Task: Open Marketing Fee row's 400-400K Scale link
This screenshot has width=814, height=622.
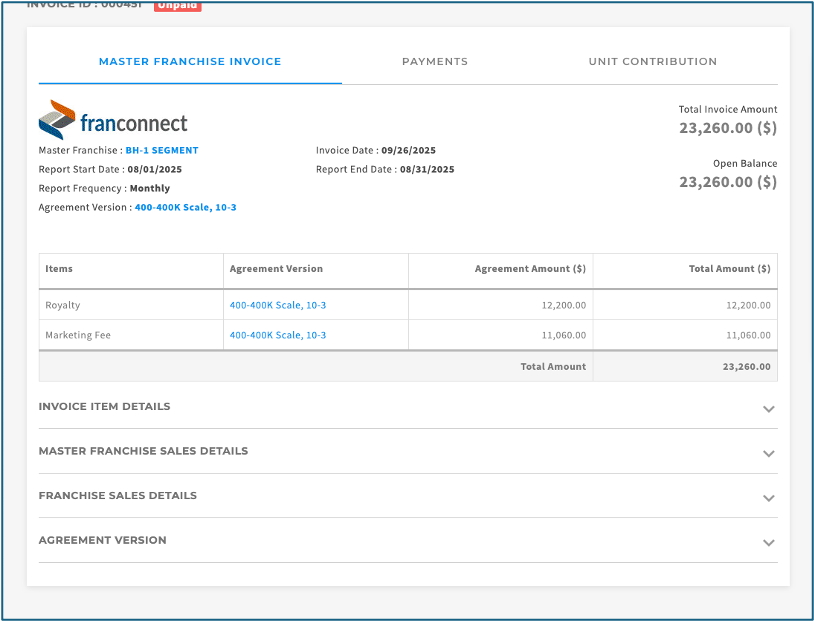Action: 278,335
